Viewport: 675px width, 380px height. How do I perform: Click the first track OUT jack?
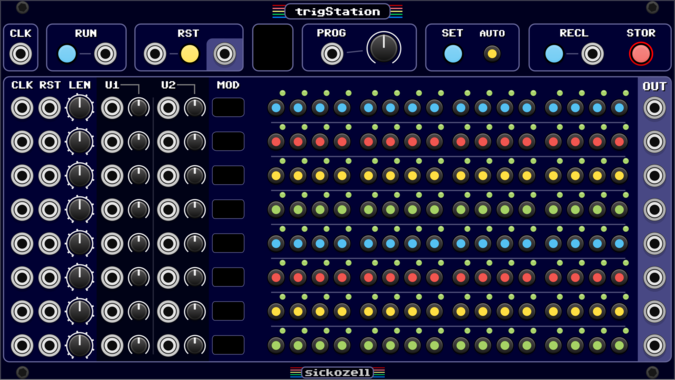click(x=654, y=108)
